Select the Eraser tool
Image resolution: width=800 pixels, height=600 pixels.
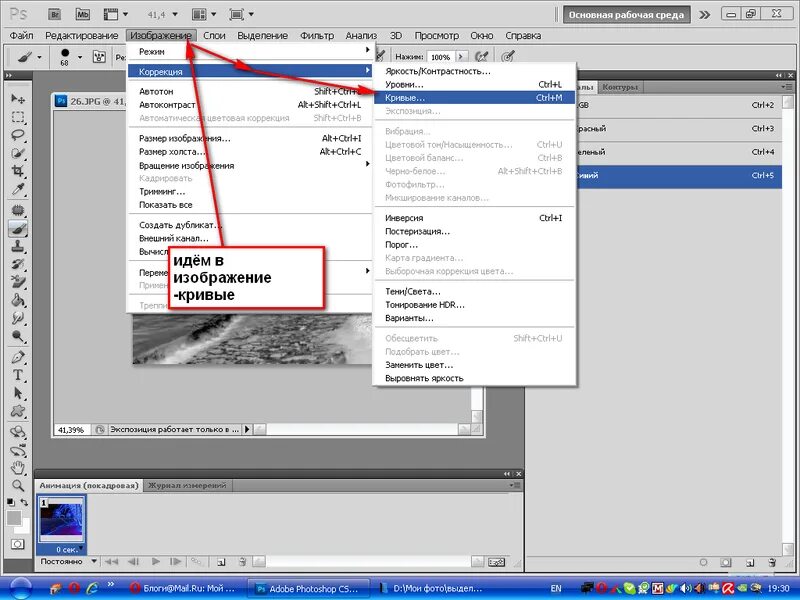(18, 282)
